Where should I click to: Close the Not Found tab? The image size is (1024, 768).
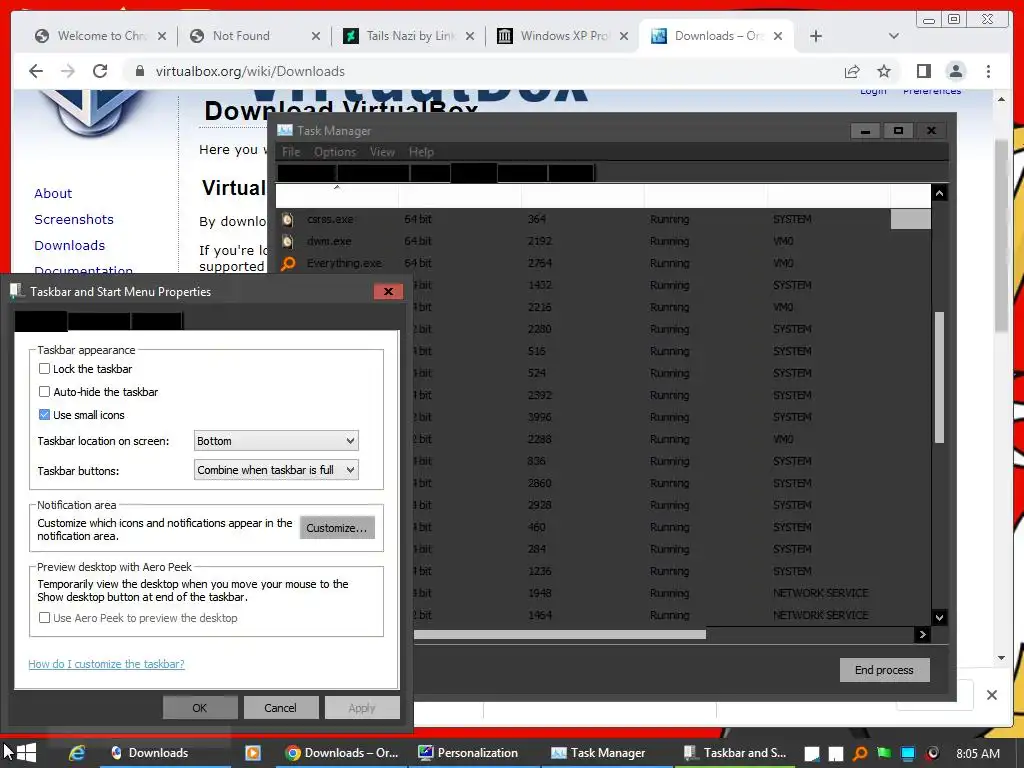tap(315, 36)
